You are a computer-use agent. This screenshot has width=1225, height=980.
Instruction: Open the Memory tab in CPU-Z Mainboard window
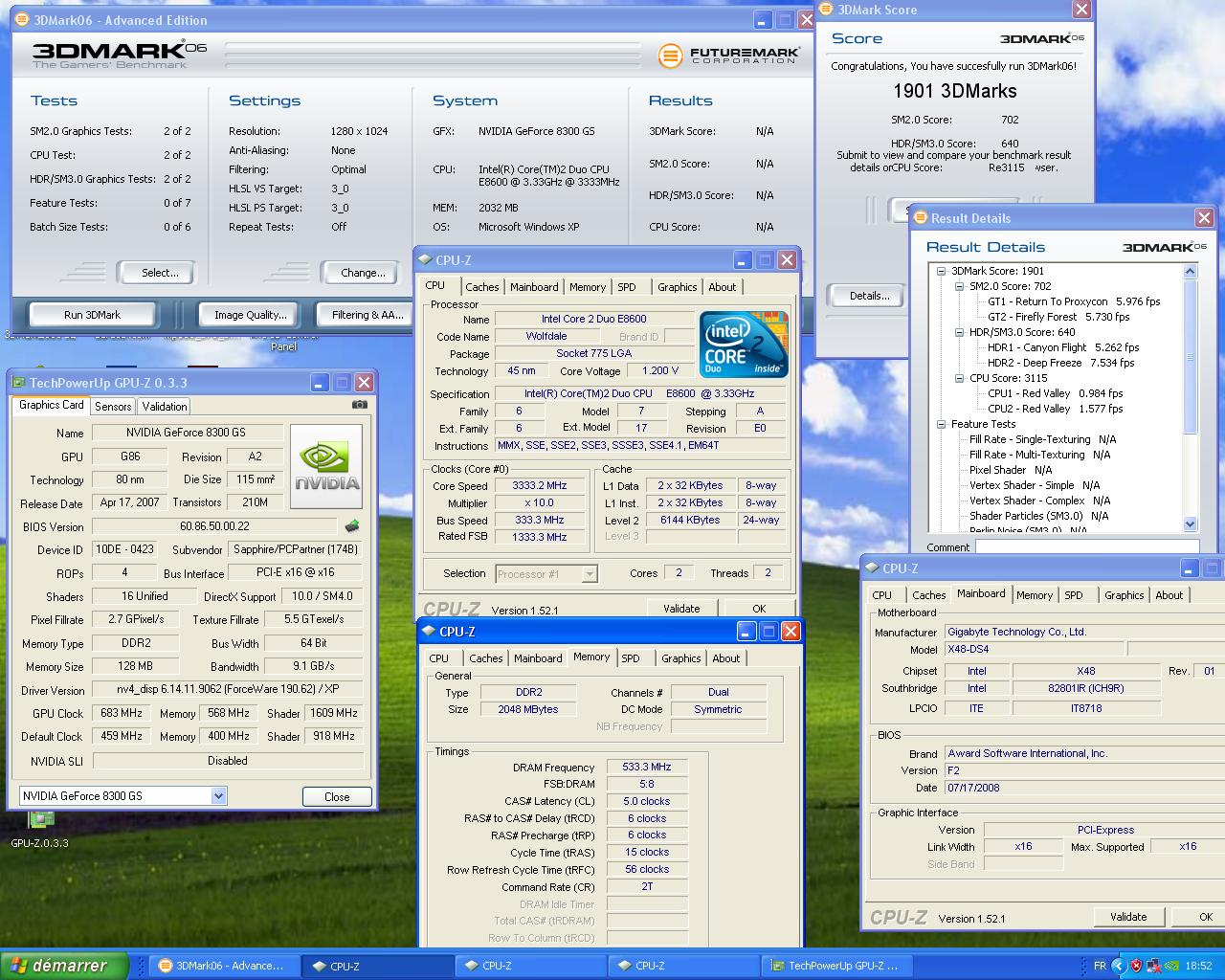pyautogui.click(x=1035, y=595)
